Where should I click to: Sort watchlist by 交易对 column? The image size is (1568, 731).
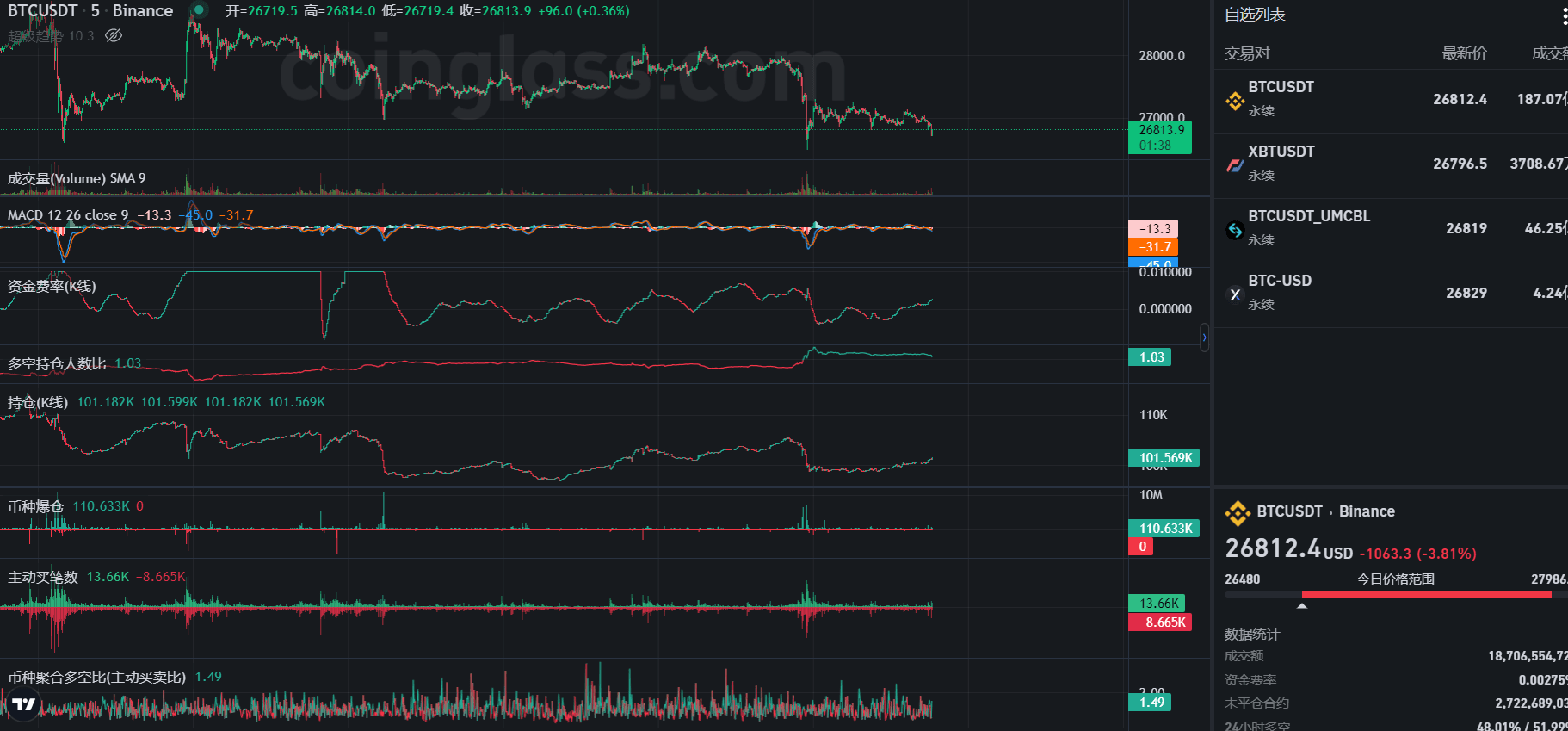pos(1247,53)
